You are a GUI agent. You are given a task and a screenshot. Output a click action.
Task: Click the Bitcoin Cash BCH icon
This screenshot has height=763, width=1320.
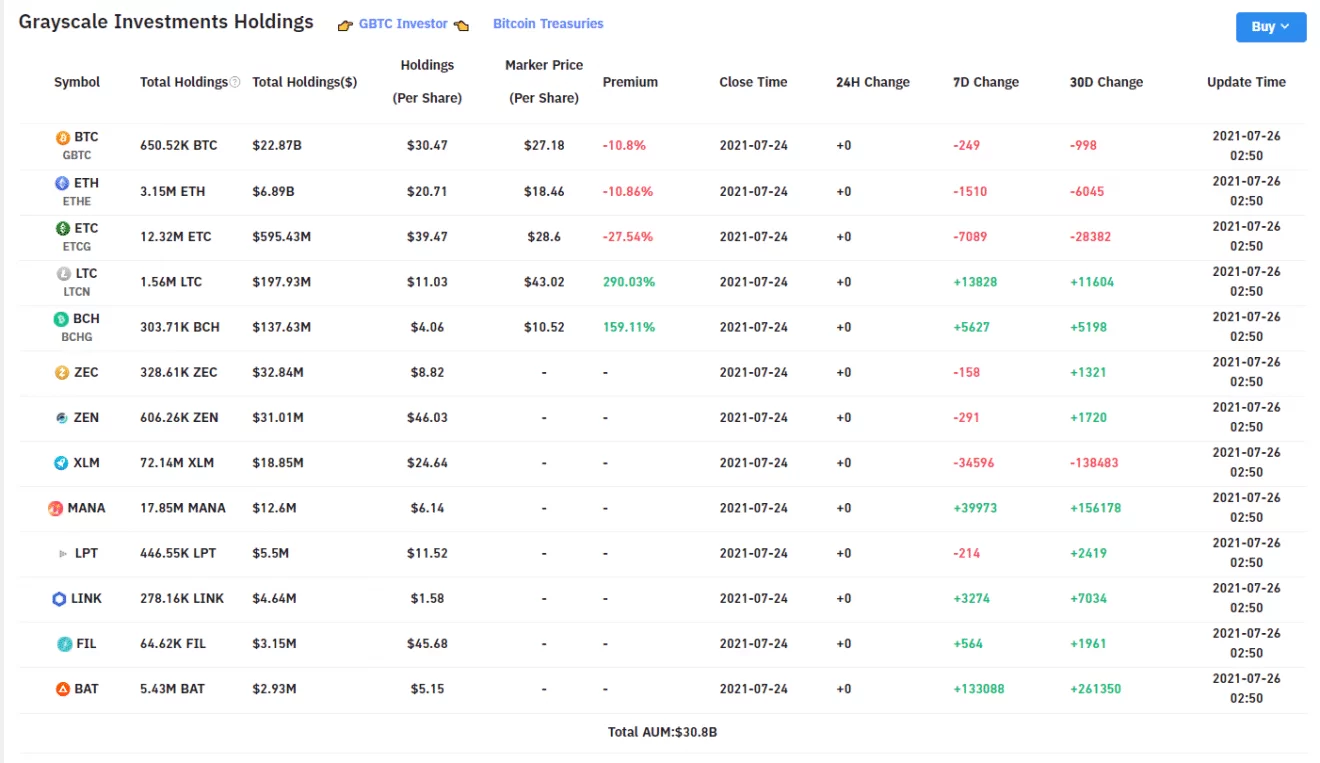(62, 320)
